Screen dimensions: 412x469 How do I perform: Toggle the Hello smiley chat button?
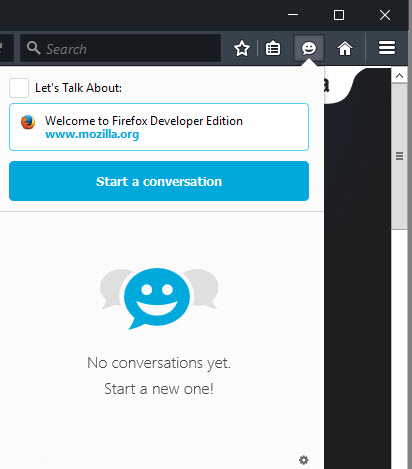309,48
